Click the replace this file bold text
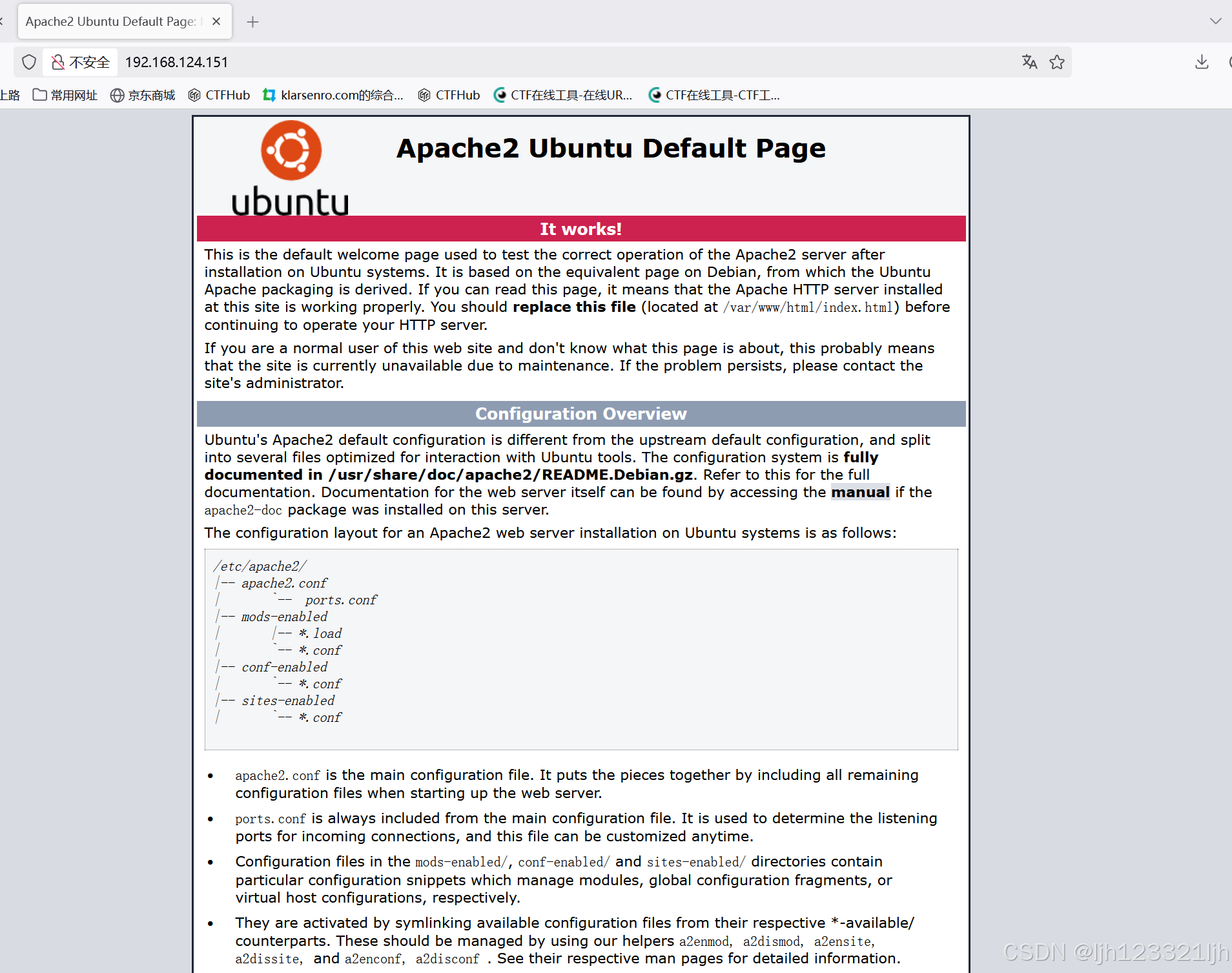The height and width of the screenshot is (973, 1232). tap(574, 307)
